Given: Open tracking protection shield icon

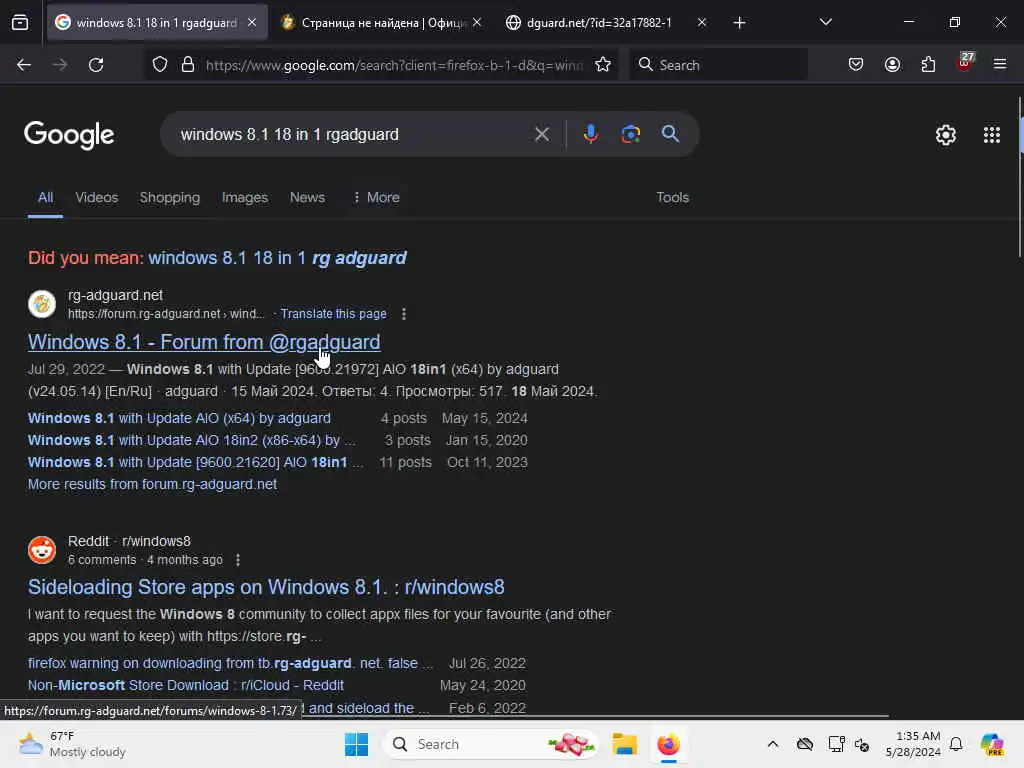Looking at the screenshot, I should pyautogui.click(x=160, y=65).
